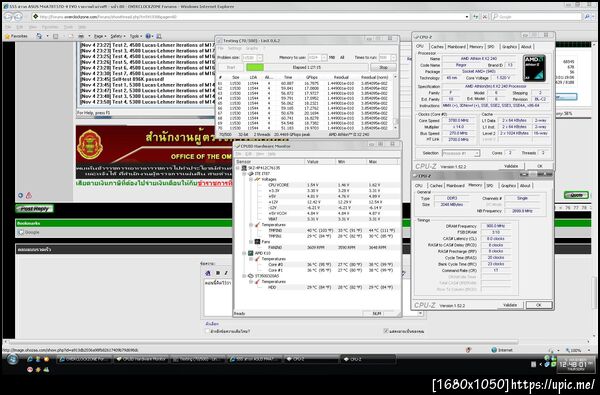
Task: Click the Fans icon in HWMonitor
Action: click(257, 242)
